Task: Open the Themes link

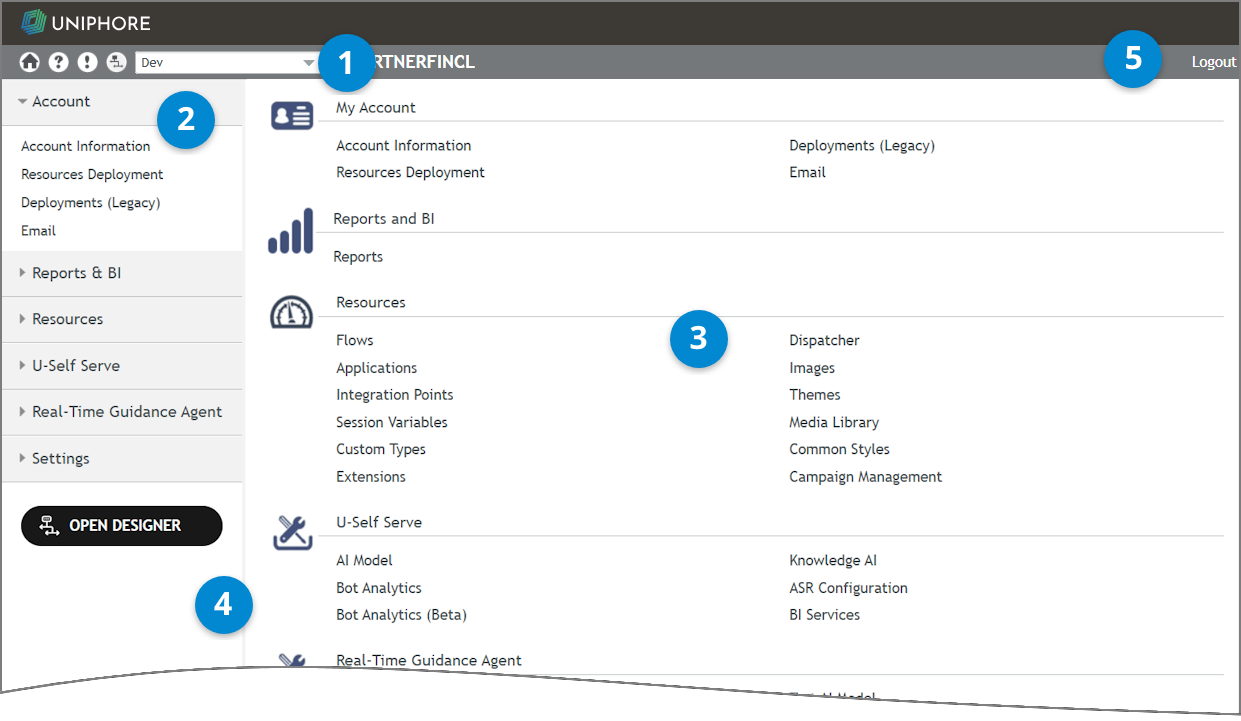Action: [815, 395]
